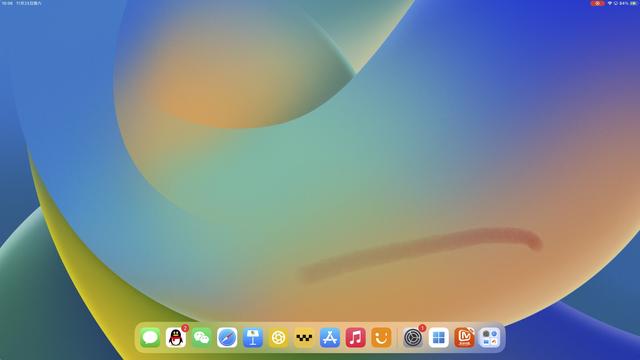The width and height of the screenshot is (640, 360).
Task: Open the Safari browser
Action: (227, 338)
